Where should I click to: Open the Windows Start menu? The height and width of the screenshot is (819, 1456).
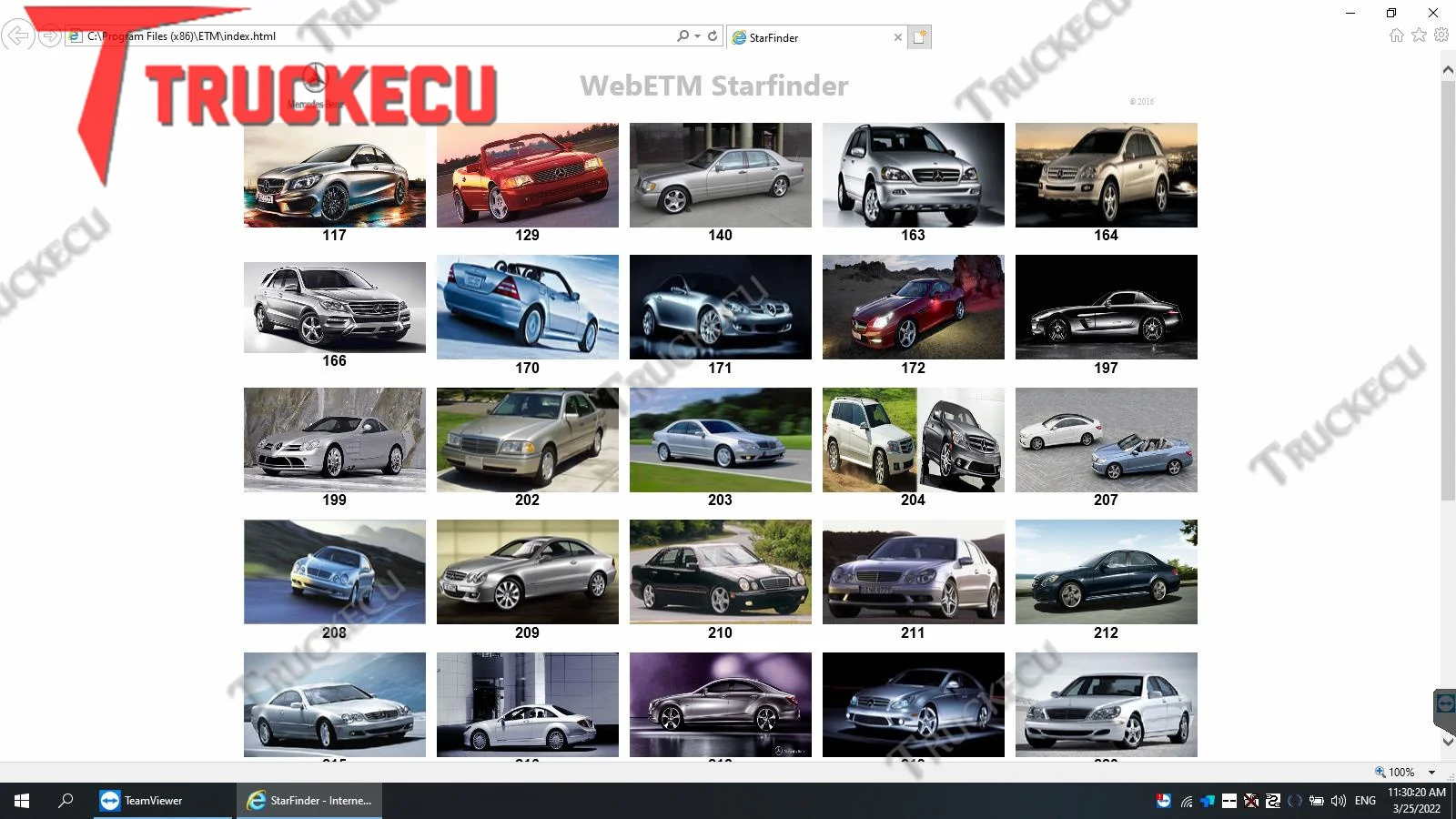tap(22, 801)
